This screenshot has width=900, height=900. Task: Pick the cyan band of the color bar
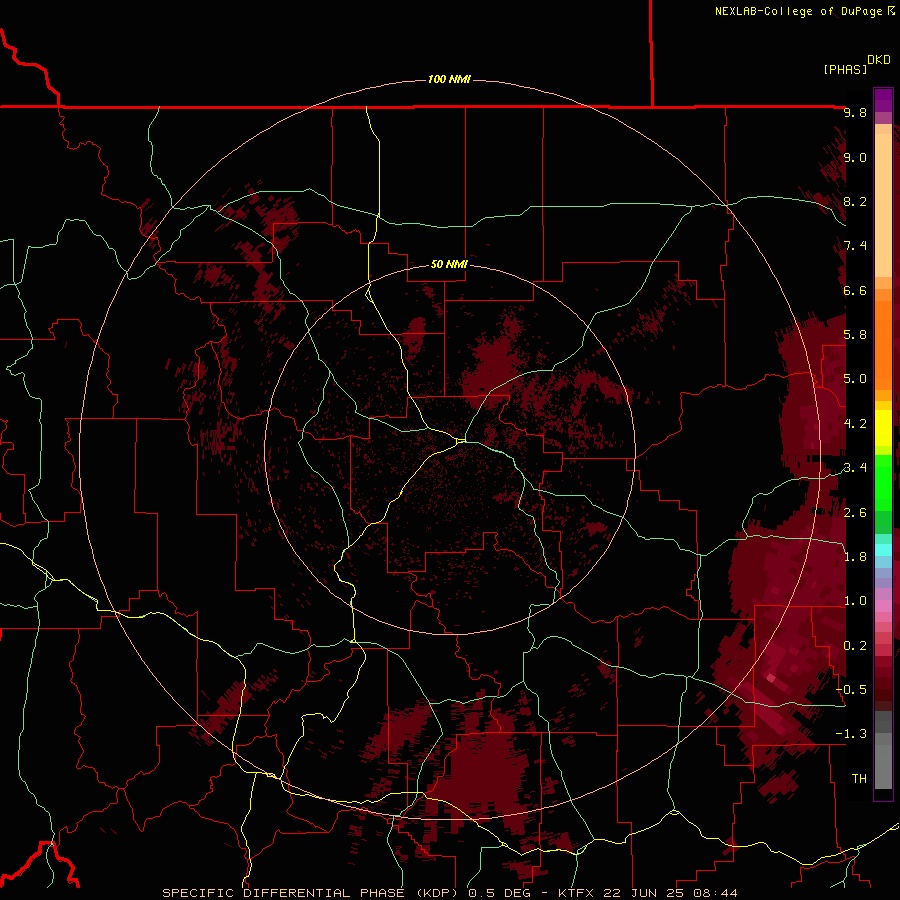coord(883,549)
